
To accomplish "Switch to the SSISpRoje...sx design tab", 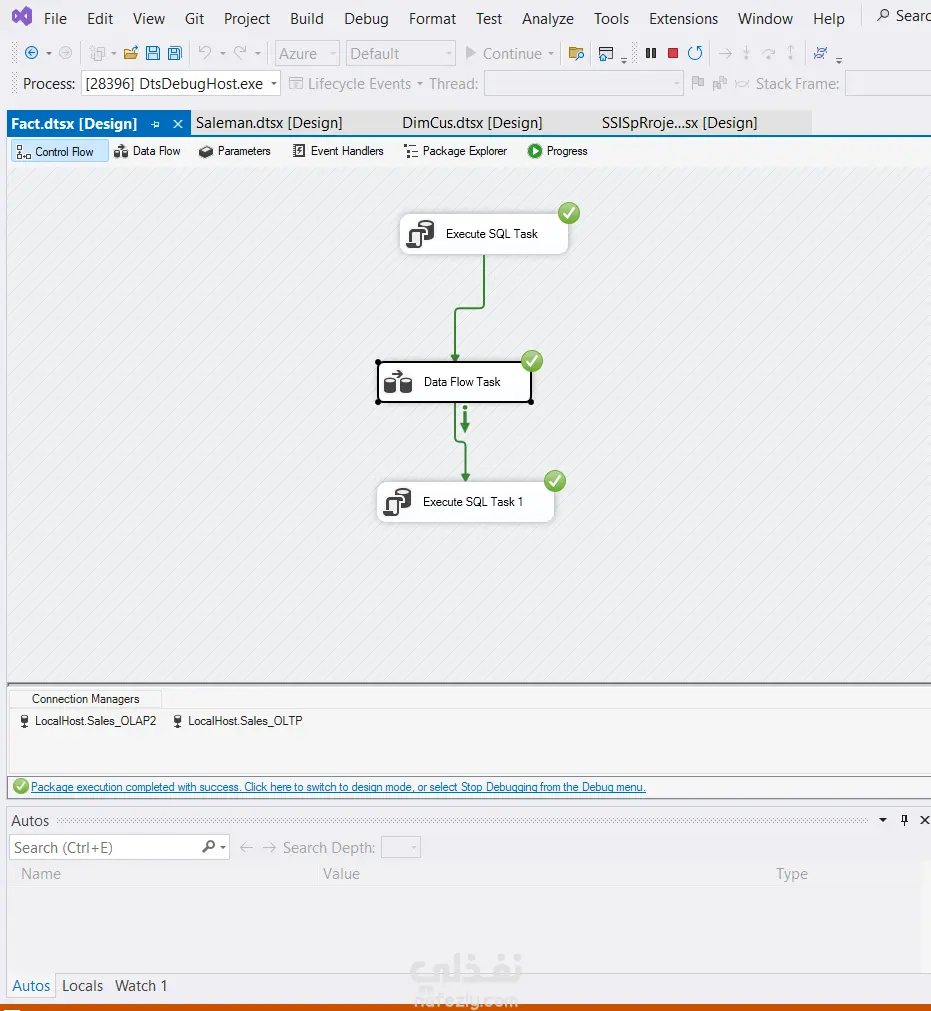I will pyautogui.click(x=680, y=123).
